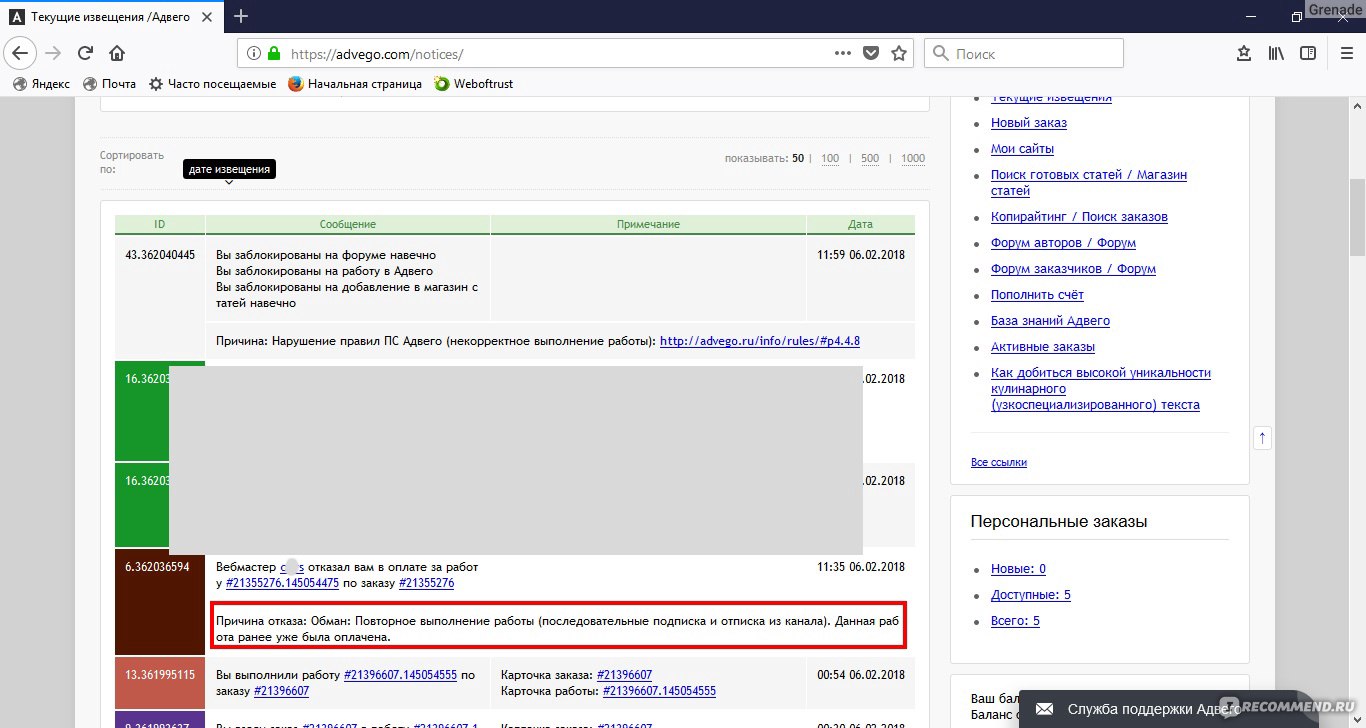Open Новые: 0 personal orders link

[1018, 569]
